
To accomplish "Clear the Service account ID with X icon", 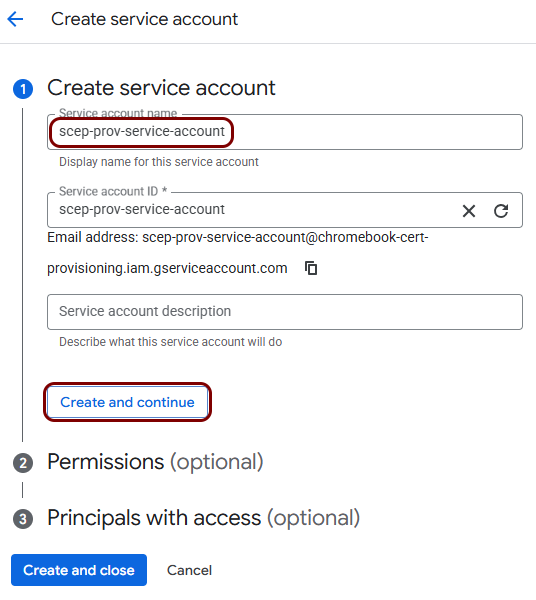I will [469, 211].
